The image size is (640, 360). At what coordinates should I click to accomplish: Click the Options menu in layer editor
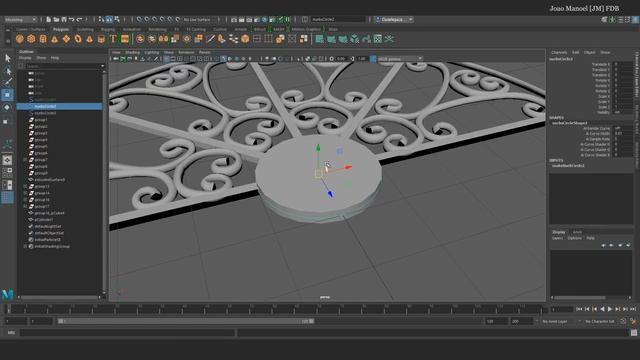575,238
